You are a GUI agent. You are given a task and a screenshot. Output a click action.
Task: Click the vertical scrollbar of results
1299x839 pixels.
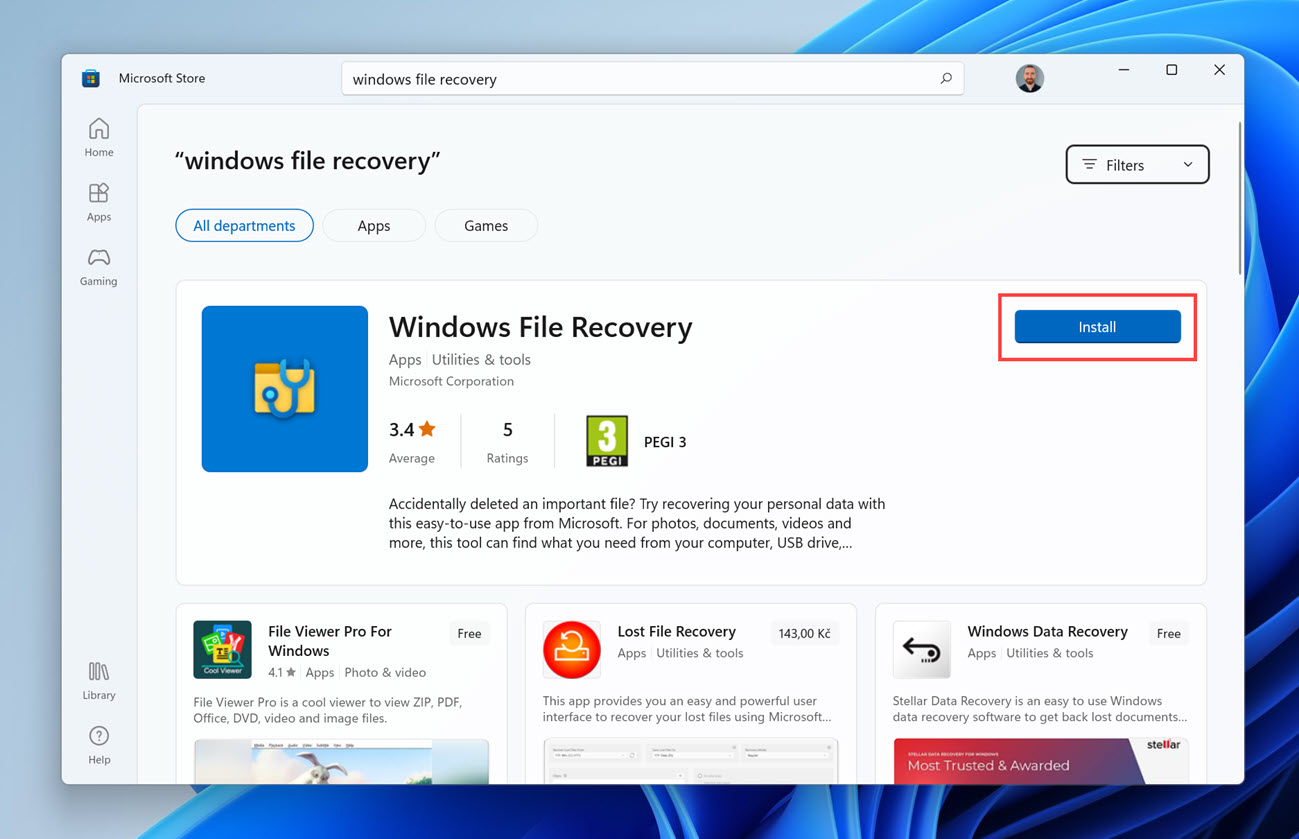(x=1240, y=198)
